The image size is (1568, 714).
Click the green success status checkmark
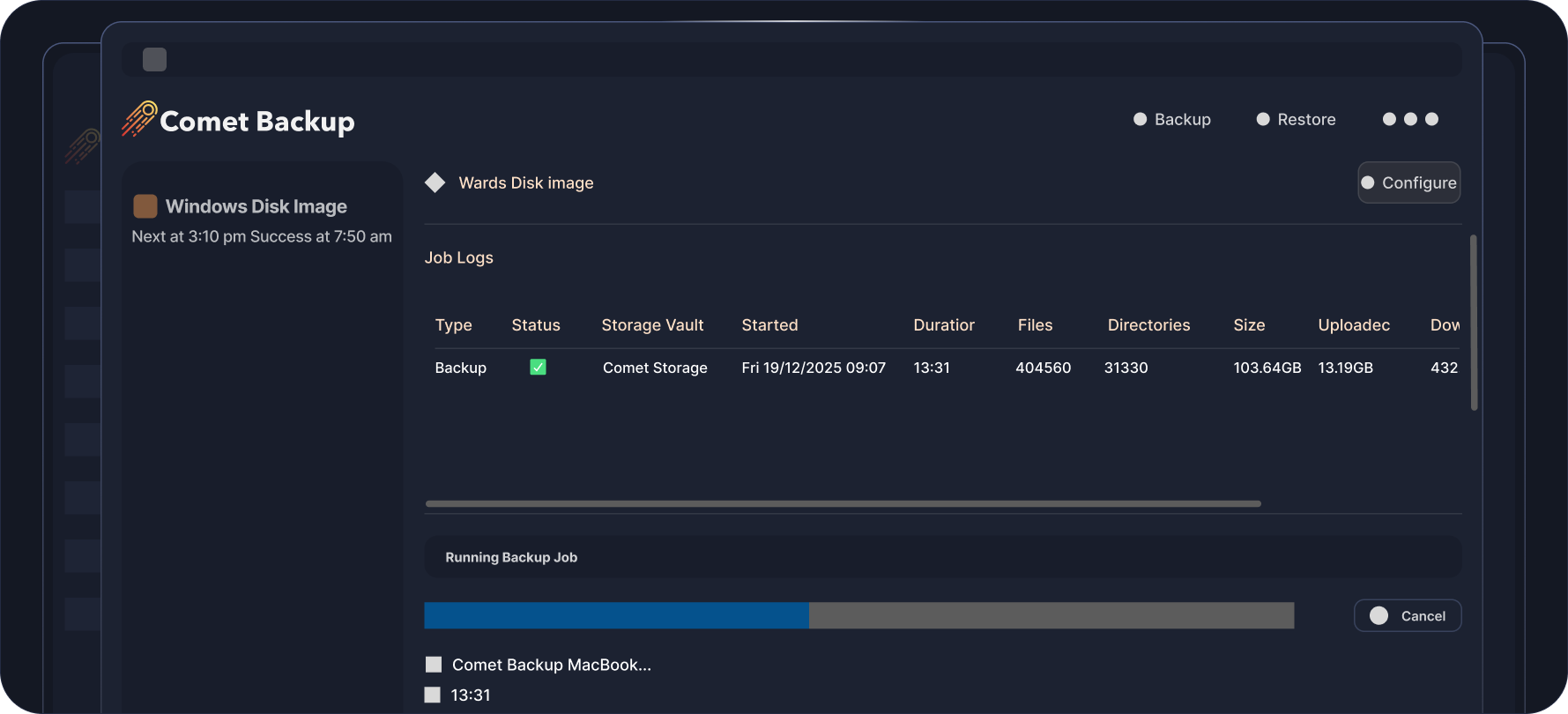tap(538, 368)
